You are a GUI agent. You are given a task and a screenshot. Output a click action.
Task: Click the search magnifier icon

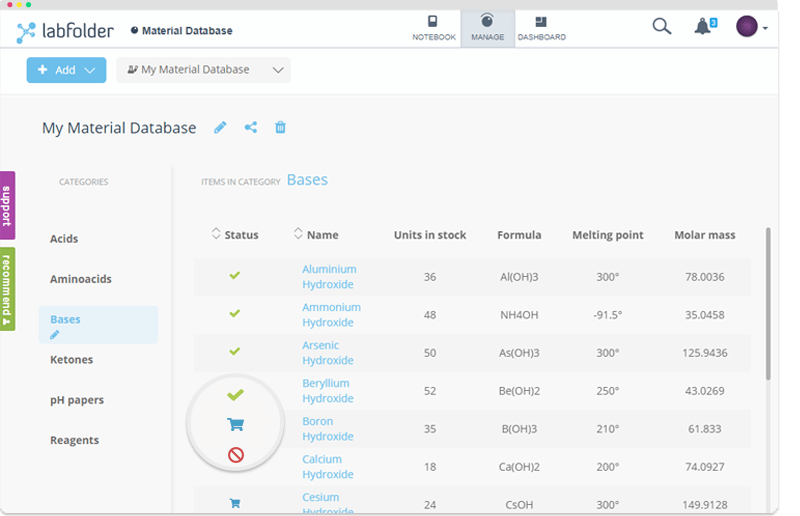coord(661,26)
